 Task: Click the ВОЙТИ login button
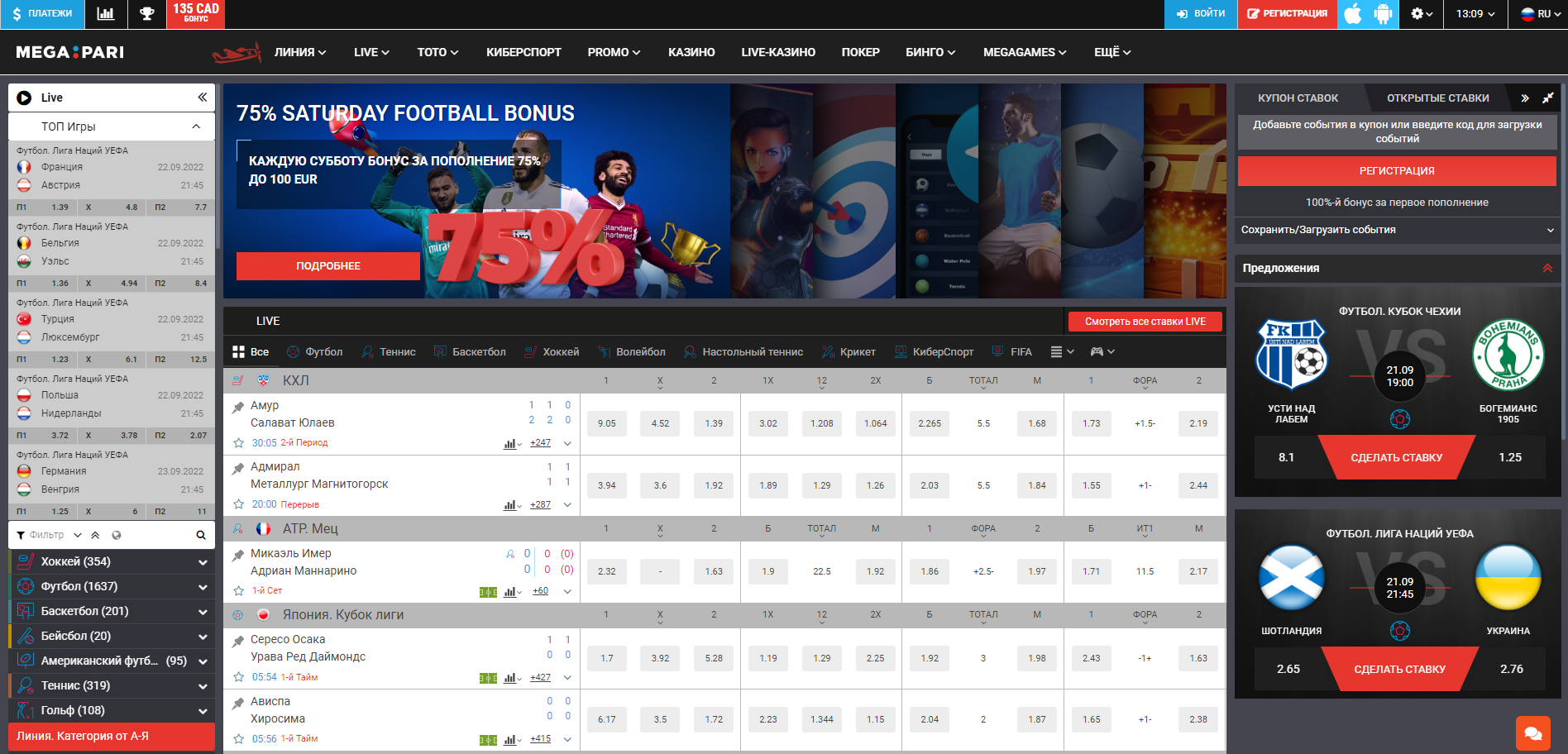pyautogui.click(x=1201, y=14)
